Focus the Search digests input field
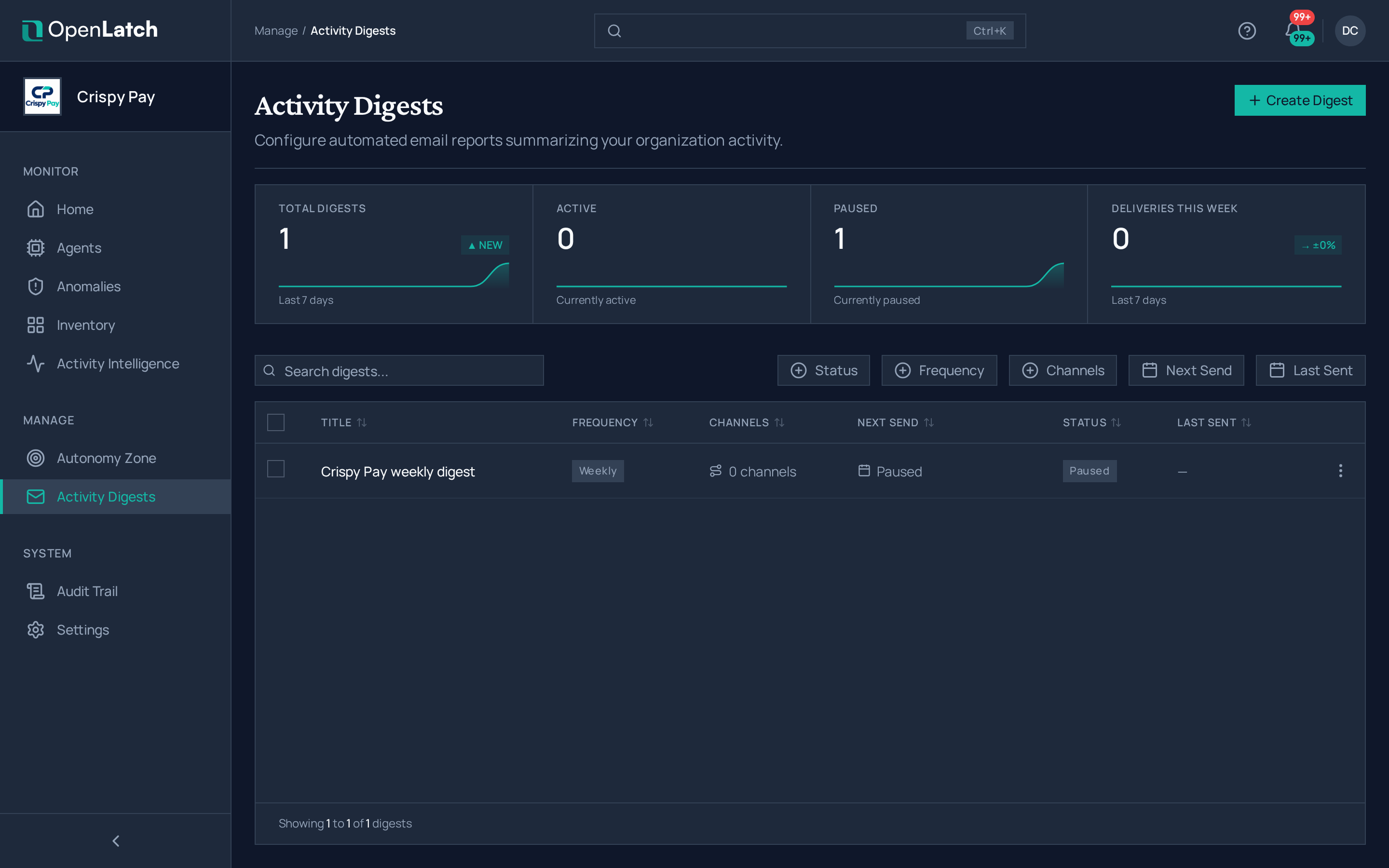Viewport: 1389px width, 868px height. [399, 370]
